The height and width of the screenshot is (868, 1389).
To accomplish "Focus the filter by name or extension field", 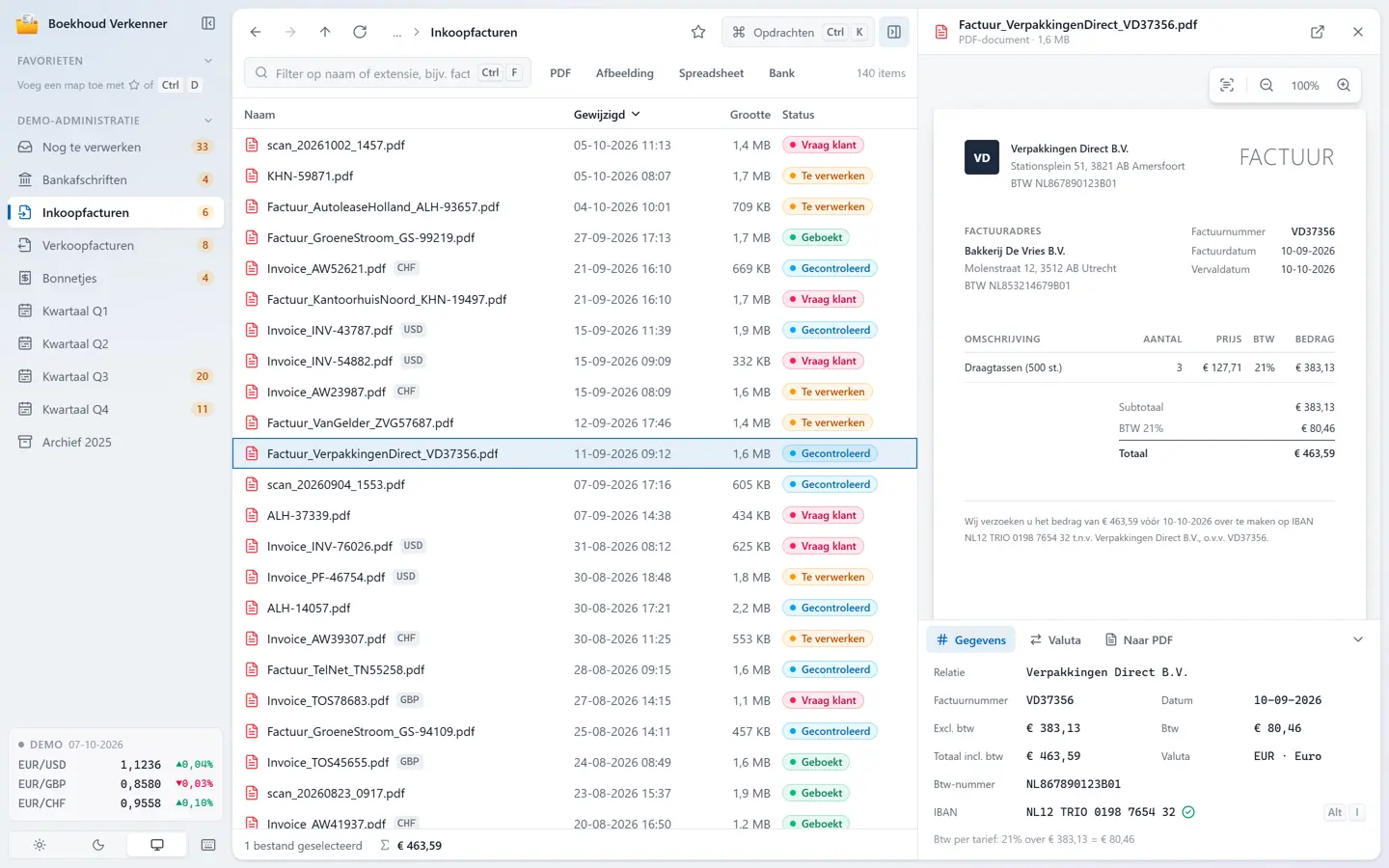I will (388, 73).
